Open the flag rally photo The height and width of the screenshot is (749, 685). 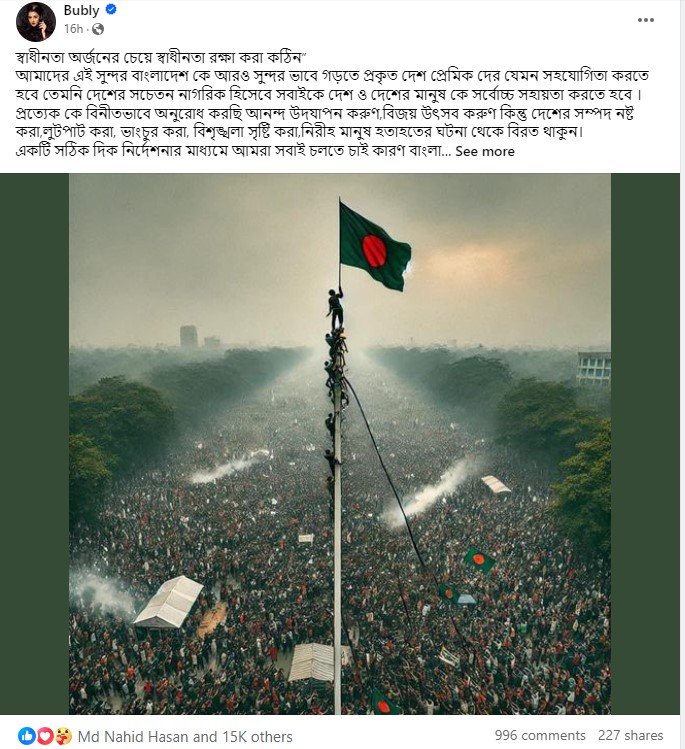(x=340, y=444)
